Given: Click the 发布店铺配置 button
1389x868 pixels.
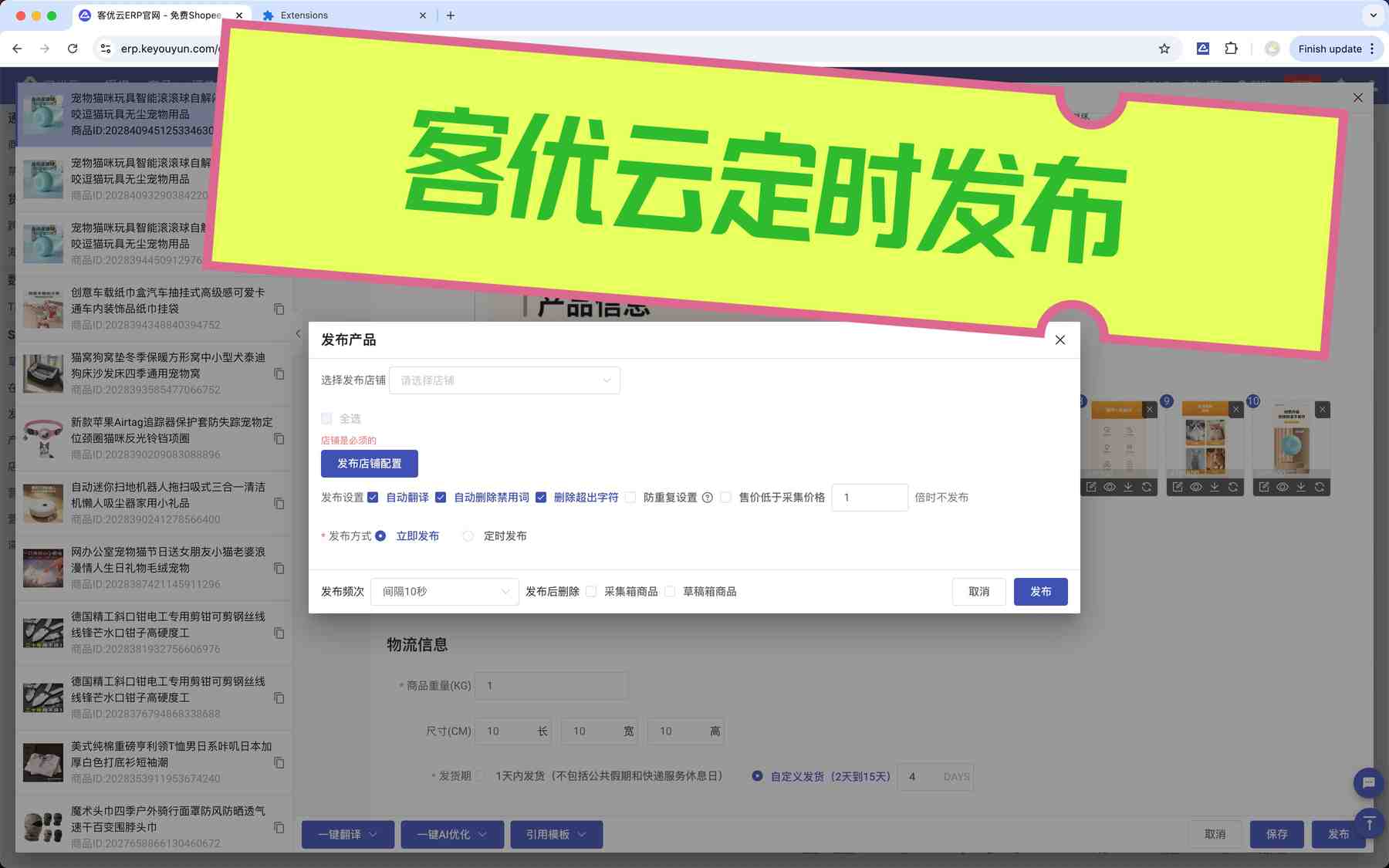Looking at the screenshot, I should (x=369, y=464).
